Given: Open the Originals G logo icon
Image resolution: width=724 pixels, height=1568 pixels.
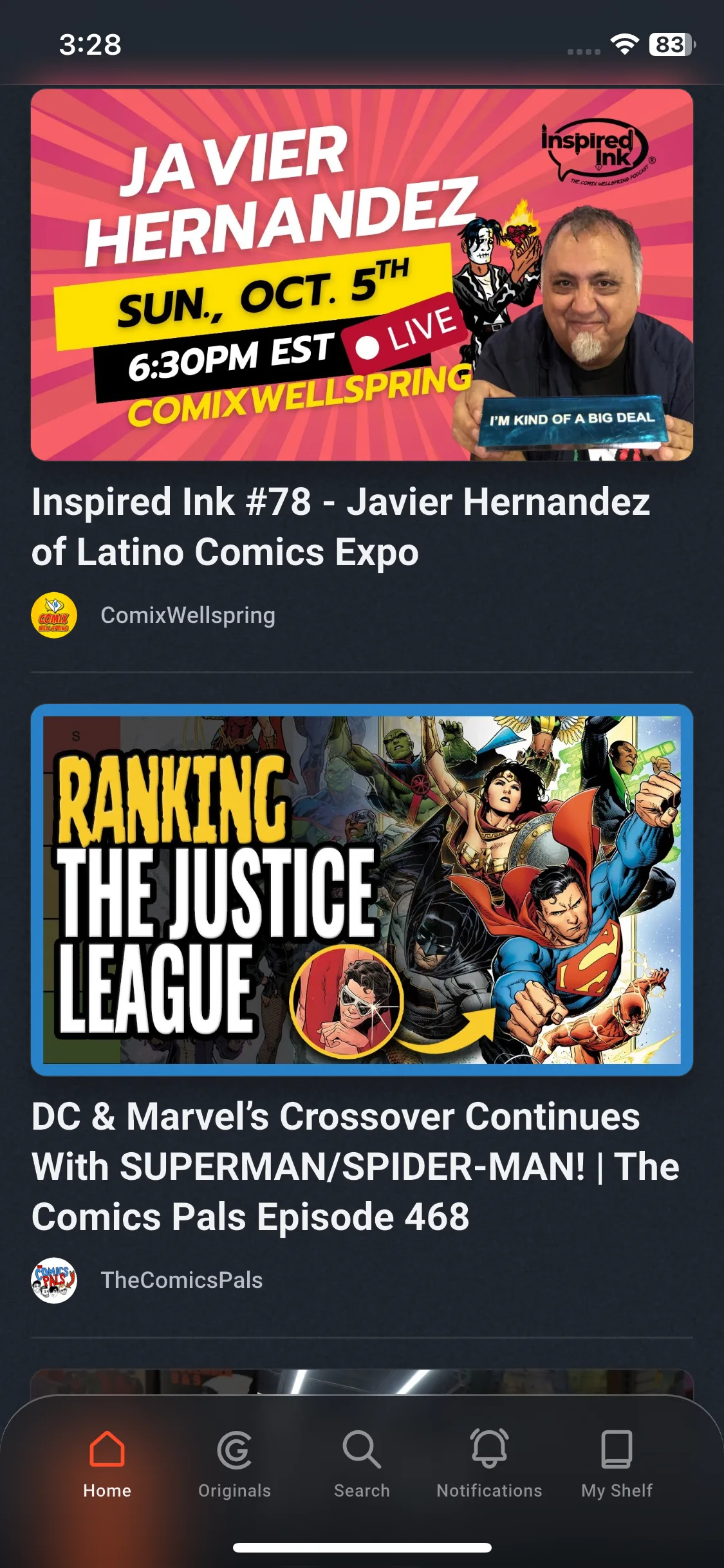Looking at the screenshot, I should [234, 1450].
